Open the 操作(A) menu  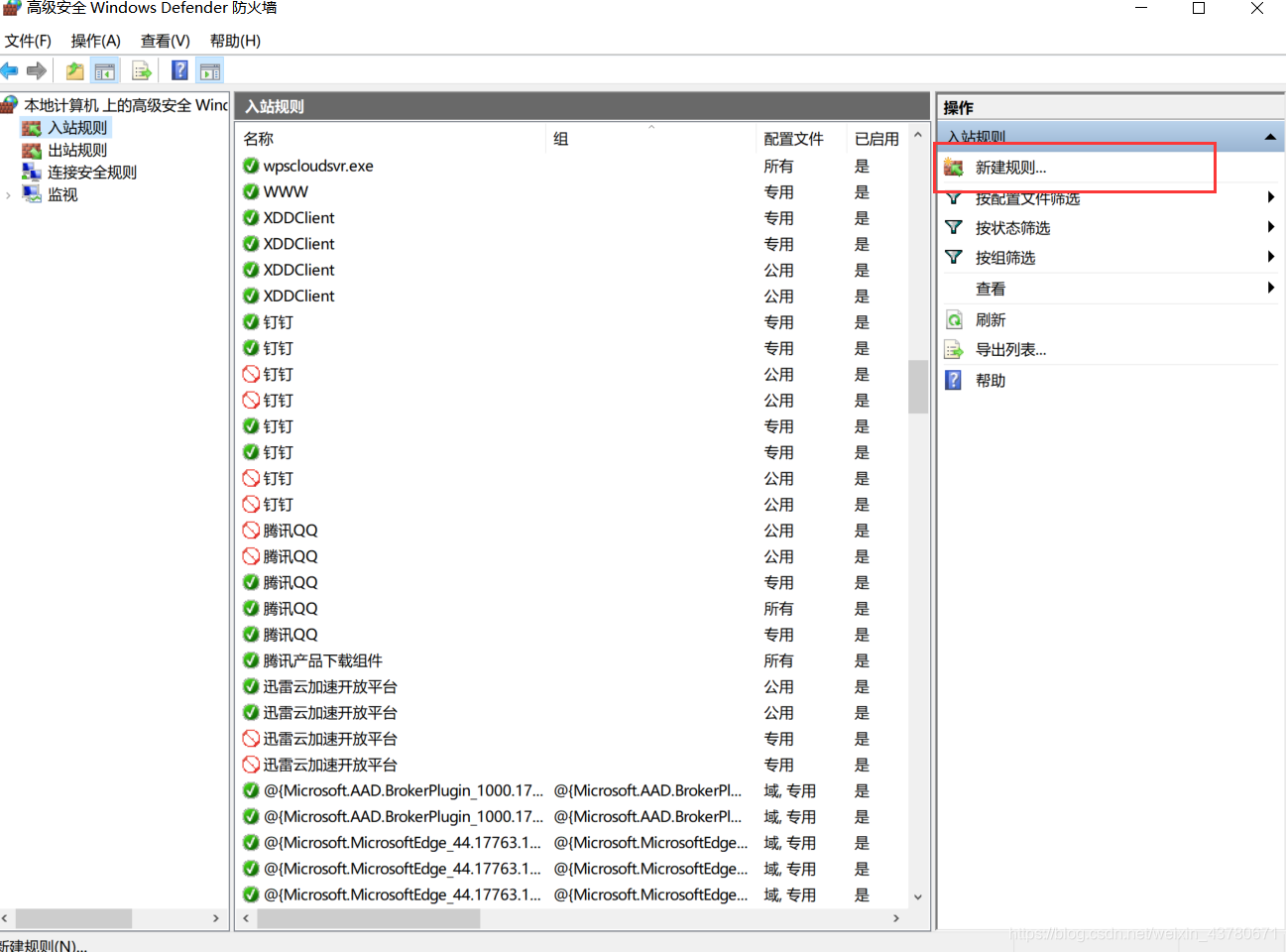pyautogui.click(x=96, y=41)
